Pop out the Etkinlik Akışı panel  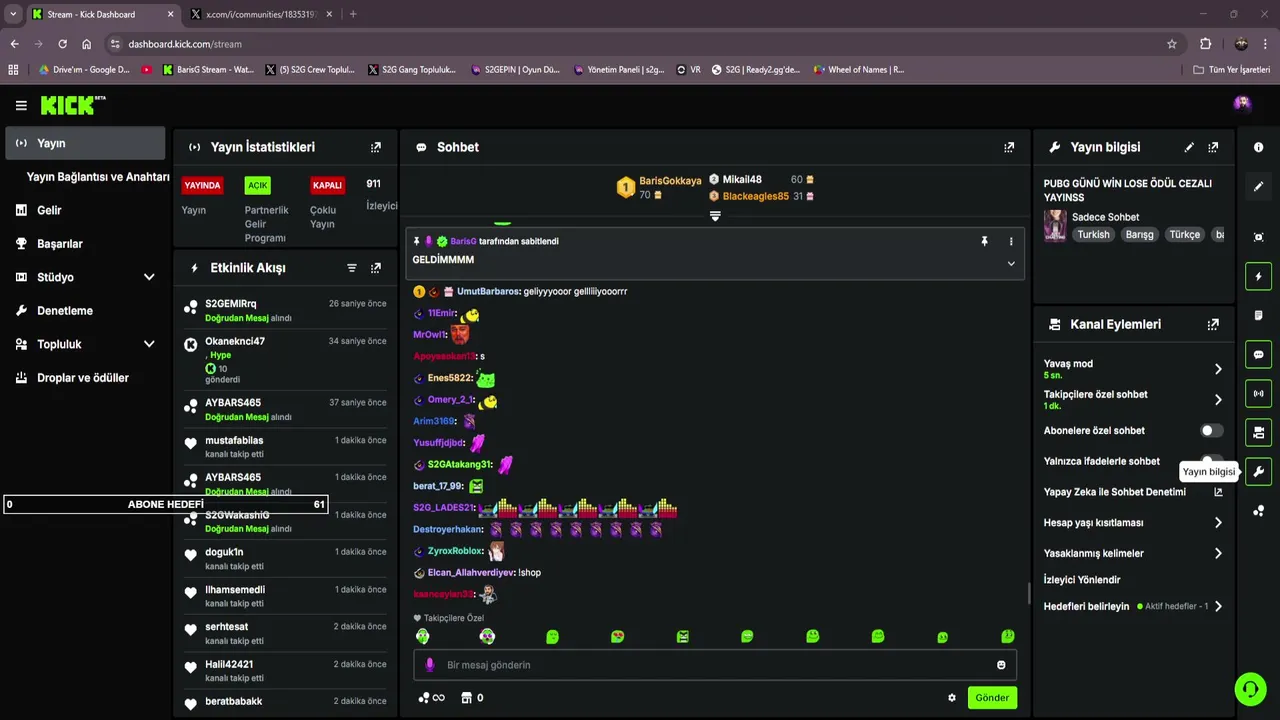click(x=376, y=268)
